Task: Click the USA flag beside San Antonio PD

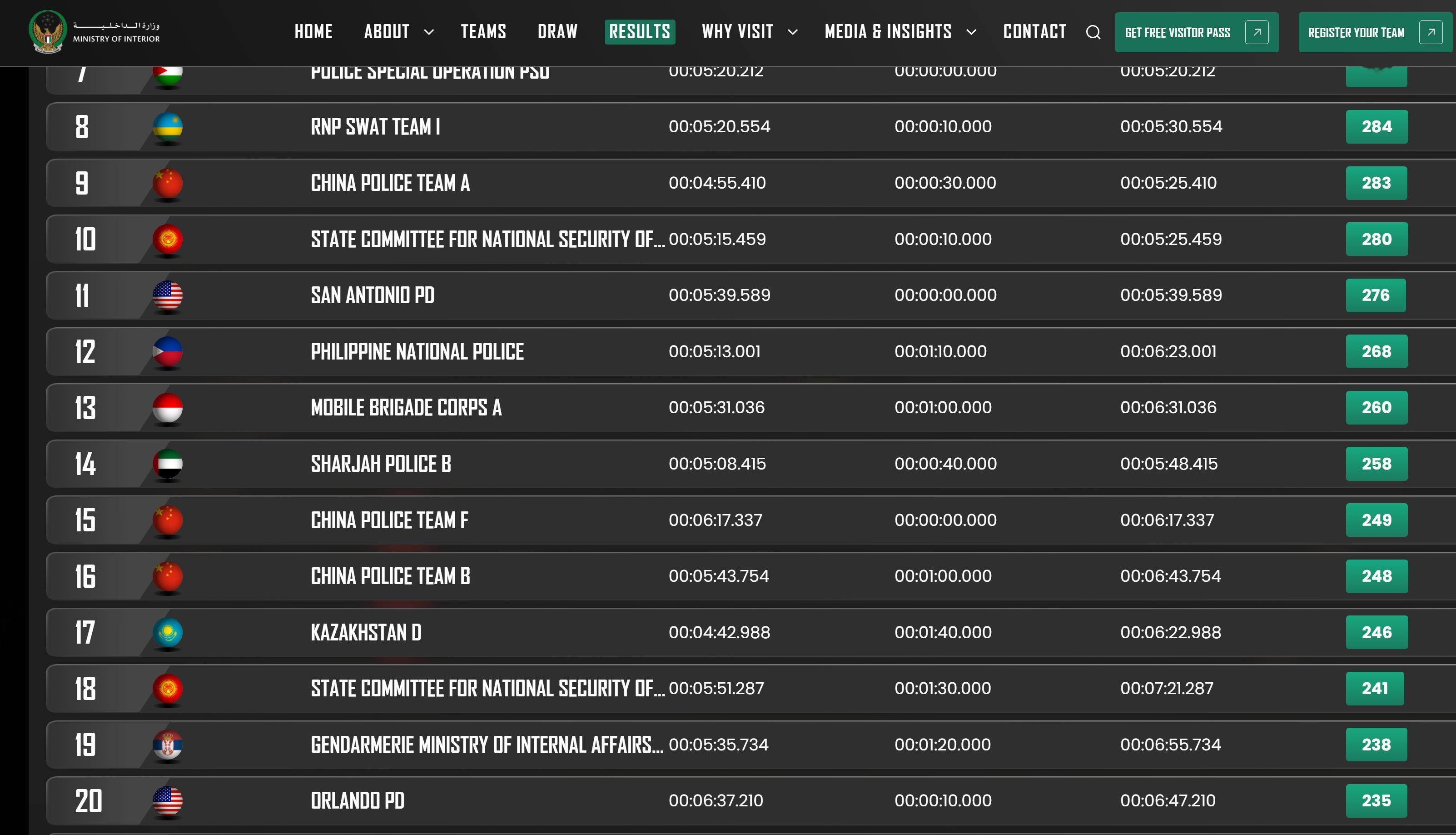Action: coord(167,295)
